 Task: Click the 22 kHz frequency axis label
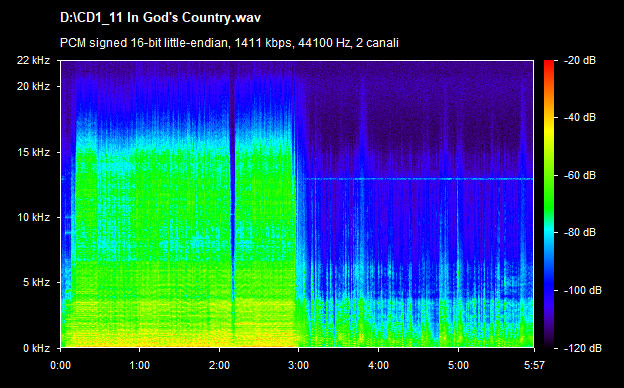coord(33,60)
